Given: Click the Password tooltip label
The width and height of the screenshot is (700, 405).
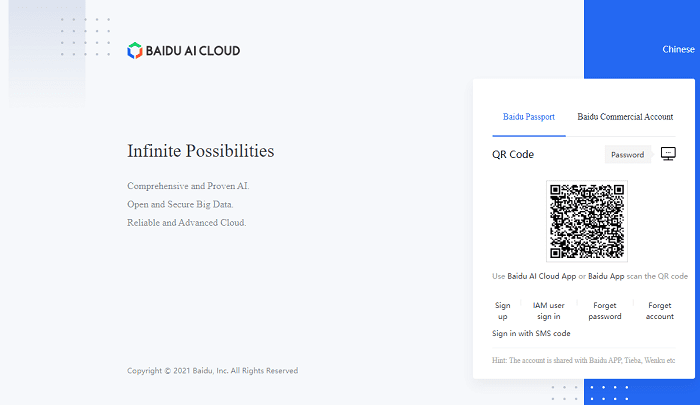Looking at the screenshot, I should [627, 155].
